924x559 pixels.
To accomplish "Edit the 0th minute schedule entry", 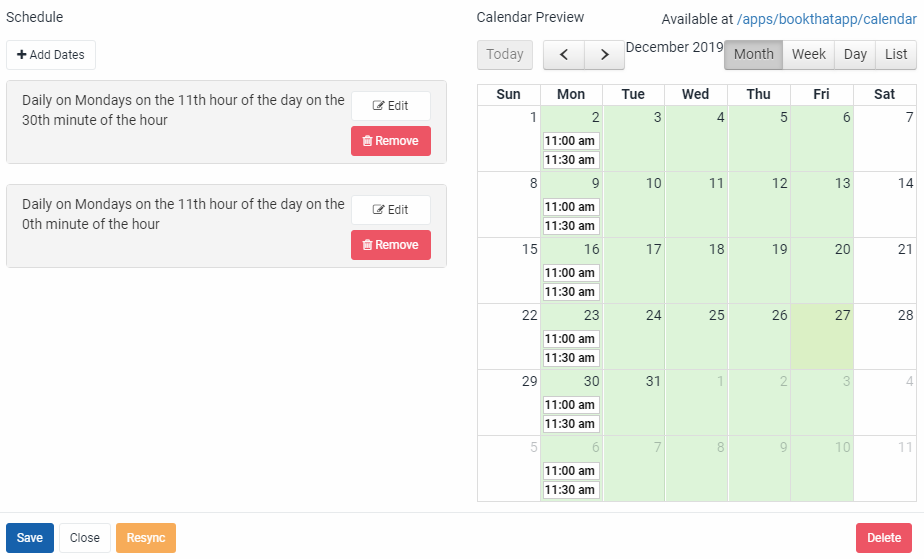I will [x=391, y=210].
